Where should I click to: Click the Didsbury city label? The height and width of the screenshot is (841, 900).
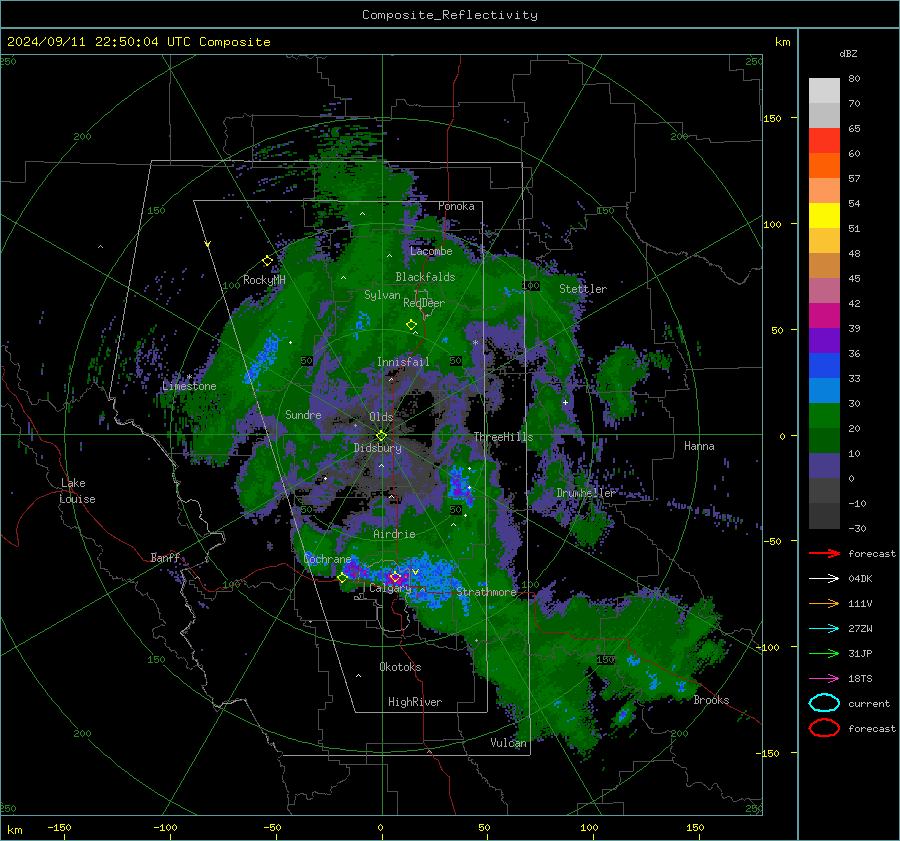[x=377, y=448]
